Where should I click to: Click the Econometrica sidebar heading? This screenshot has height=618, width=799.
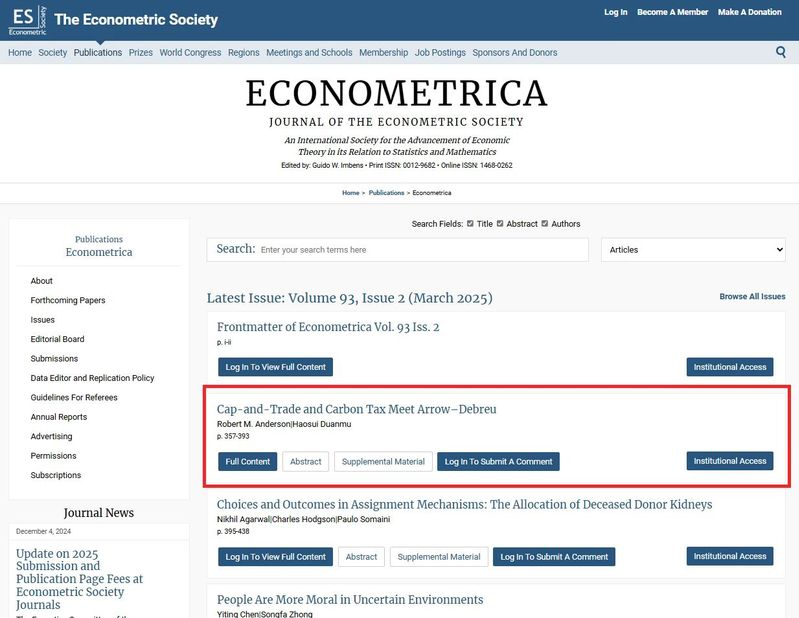[x=99, y=252]
